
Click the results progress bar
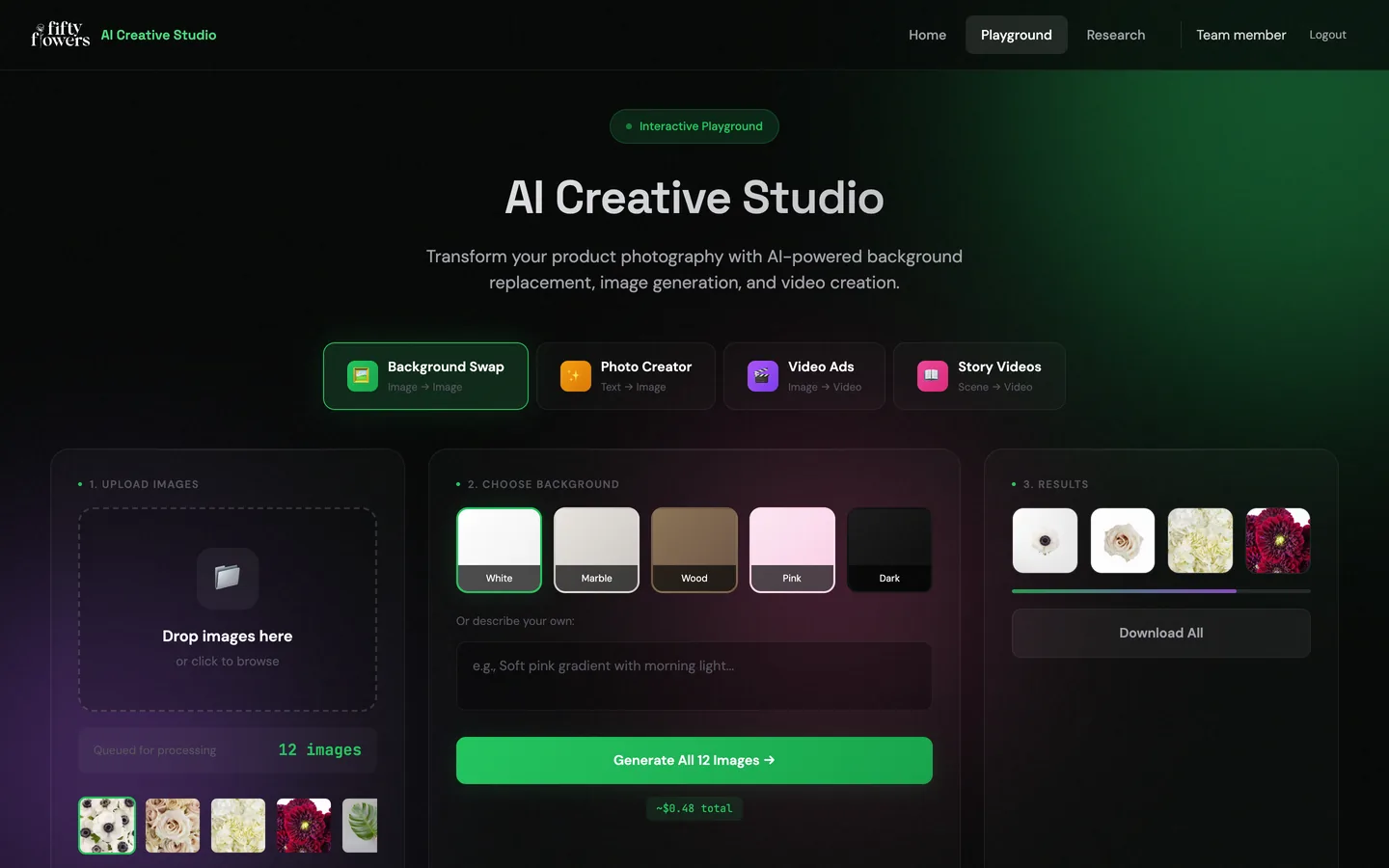coord(1161,591)
